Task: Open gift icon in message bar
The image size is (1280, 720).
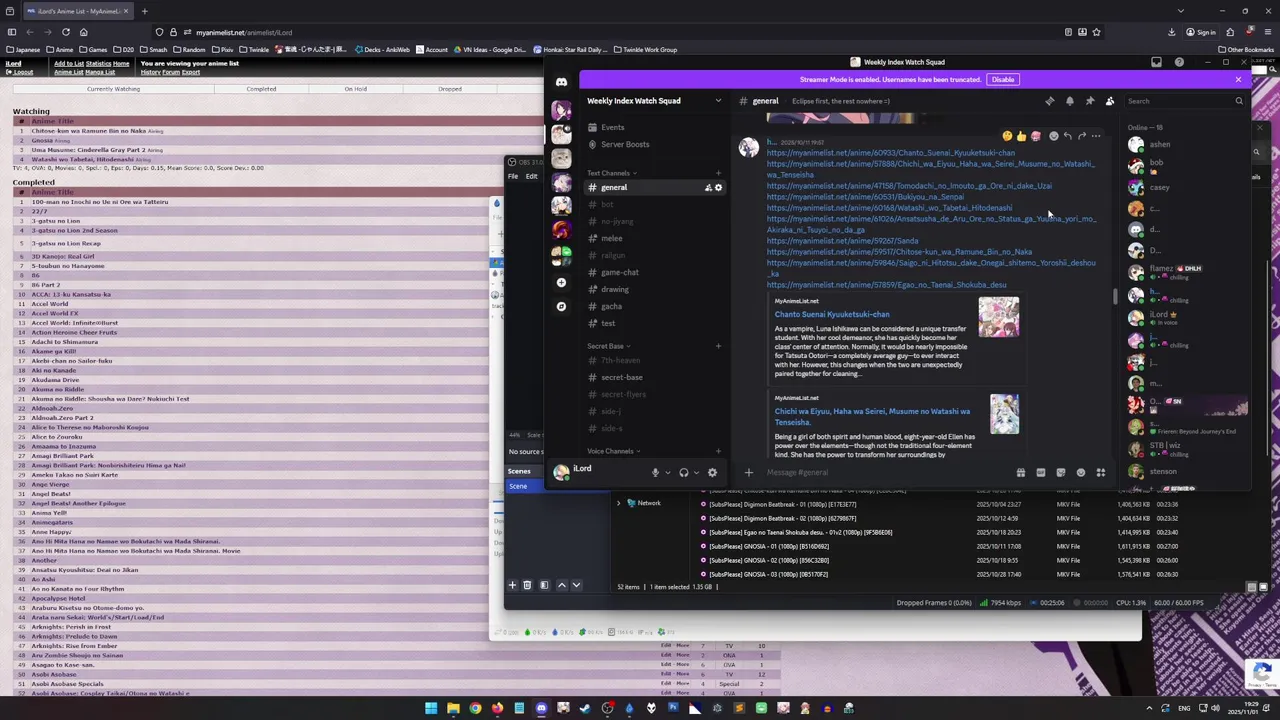Action: pos(1020,473)
